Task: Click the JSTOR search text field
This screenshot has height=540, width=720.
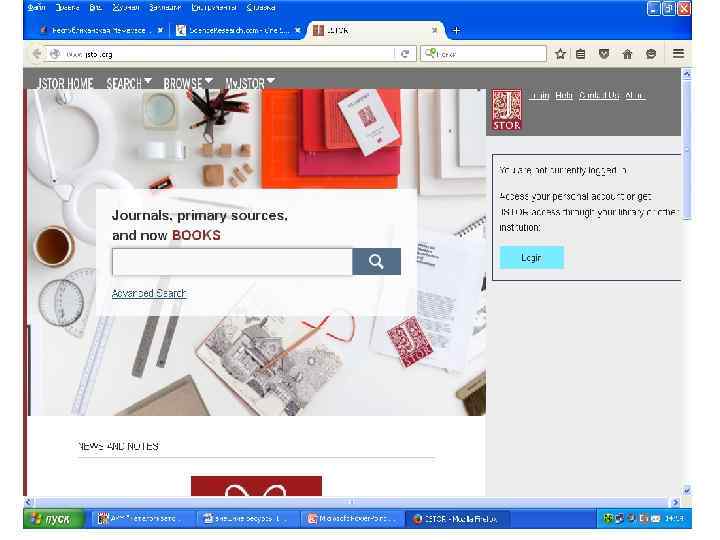Action: pyautogui.click(x=232, y=262)
